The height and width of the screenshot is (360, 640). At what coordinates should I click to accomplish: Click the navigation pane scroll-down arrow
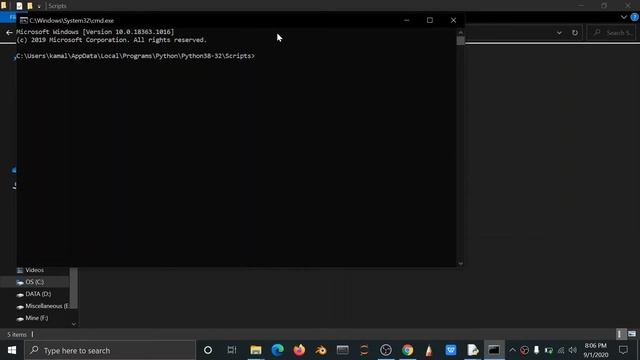pos(73,324)
